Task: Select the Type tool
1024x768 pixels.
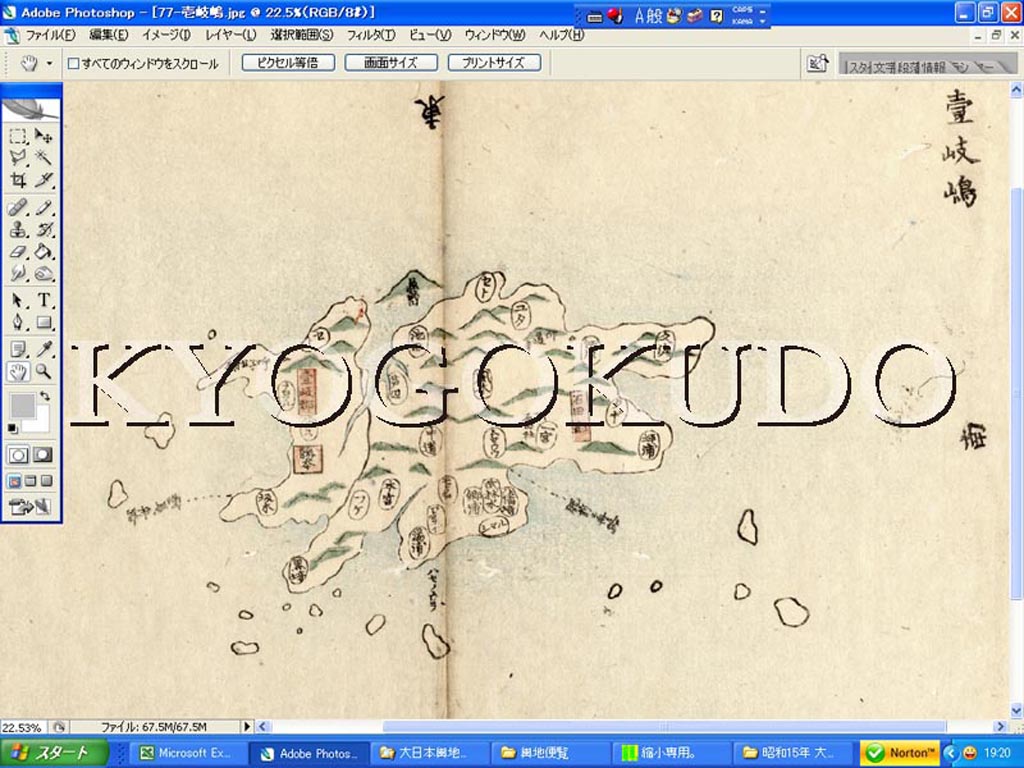Action: pos(43,300)
